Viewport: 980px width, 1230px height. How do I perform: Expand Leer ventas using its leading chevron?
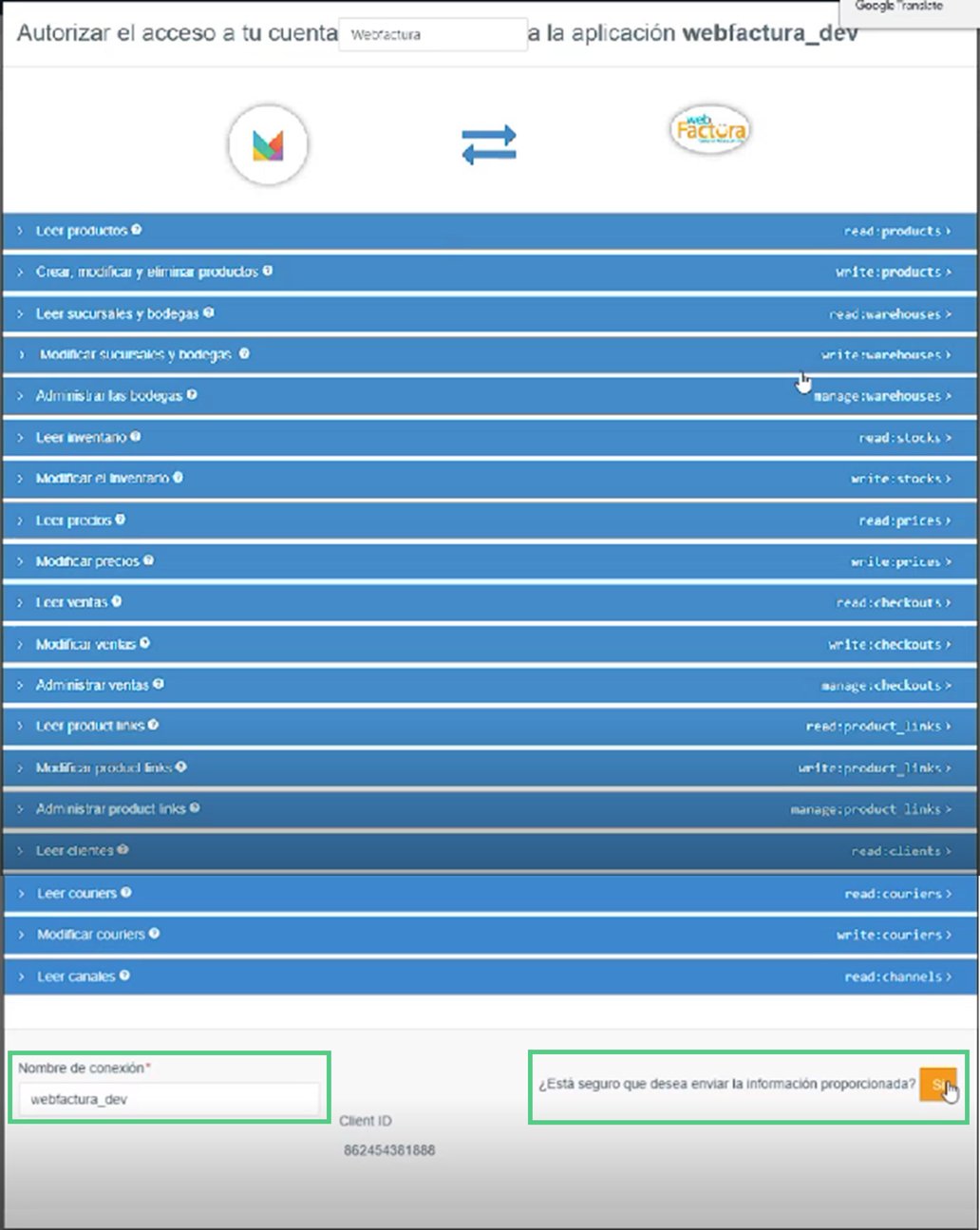20,602
